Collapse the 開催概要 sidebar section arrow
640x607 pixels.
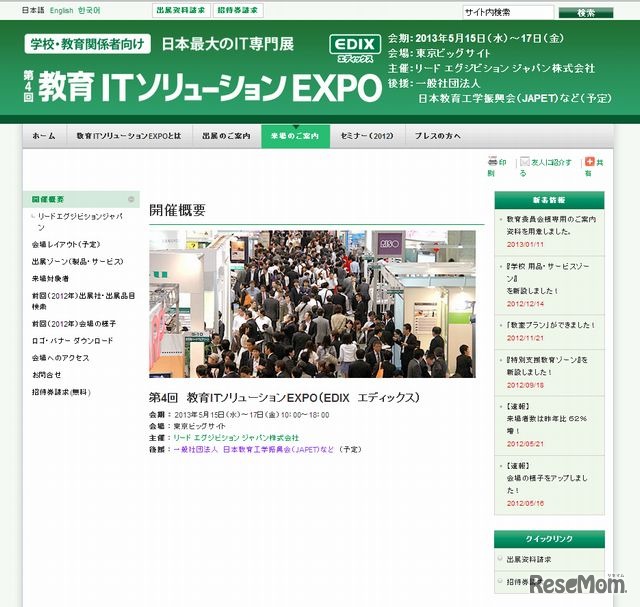[x=131, y=199]
